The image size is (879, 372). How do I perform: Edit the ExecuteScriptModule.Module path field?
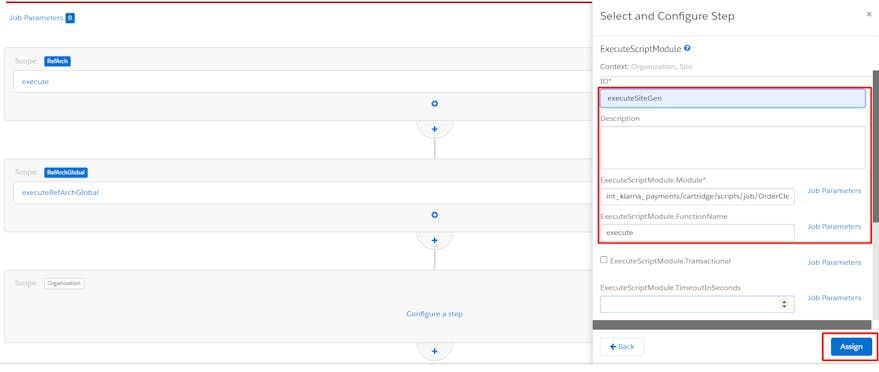(697, 197)
